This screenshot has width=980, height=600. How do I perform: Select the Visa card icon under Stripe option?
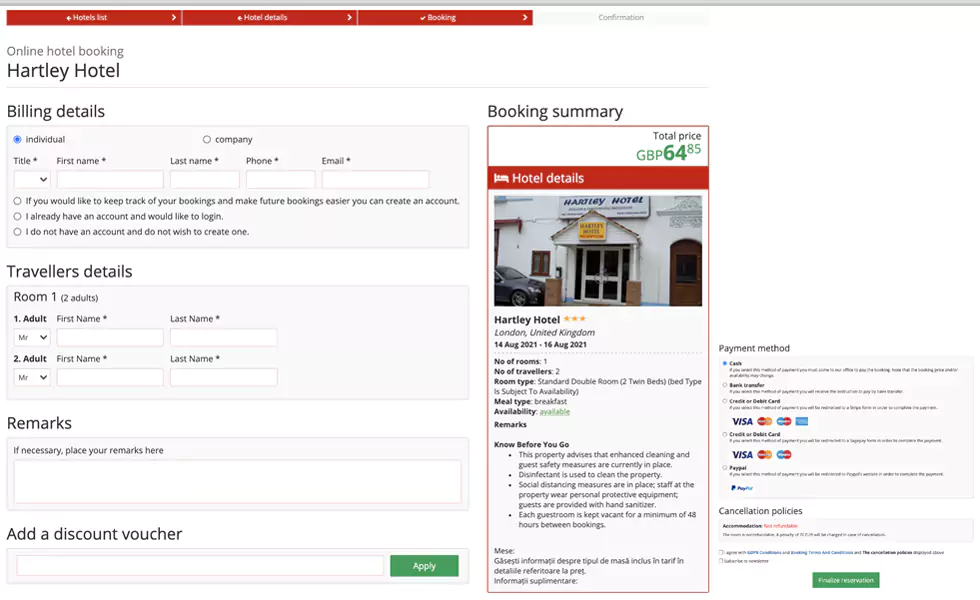(742, 421)
